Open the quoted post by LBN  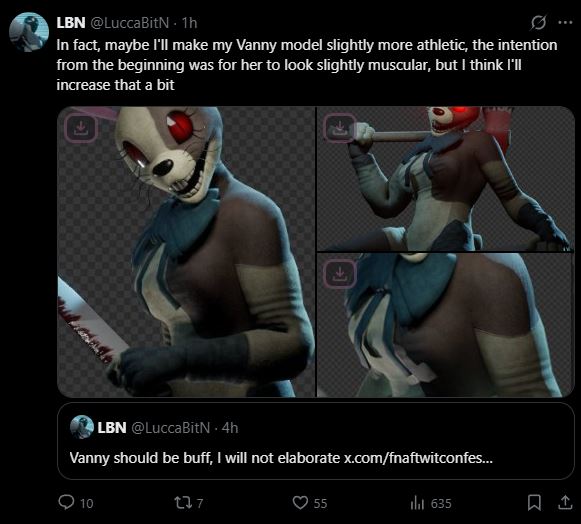[x=316, y=441]
